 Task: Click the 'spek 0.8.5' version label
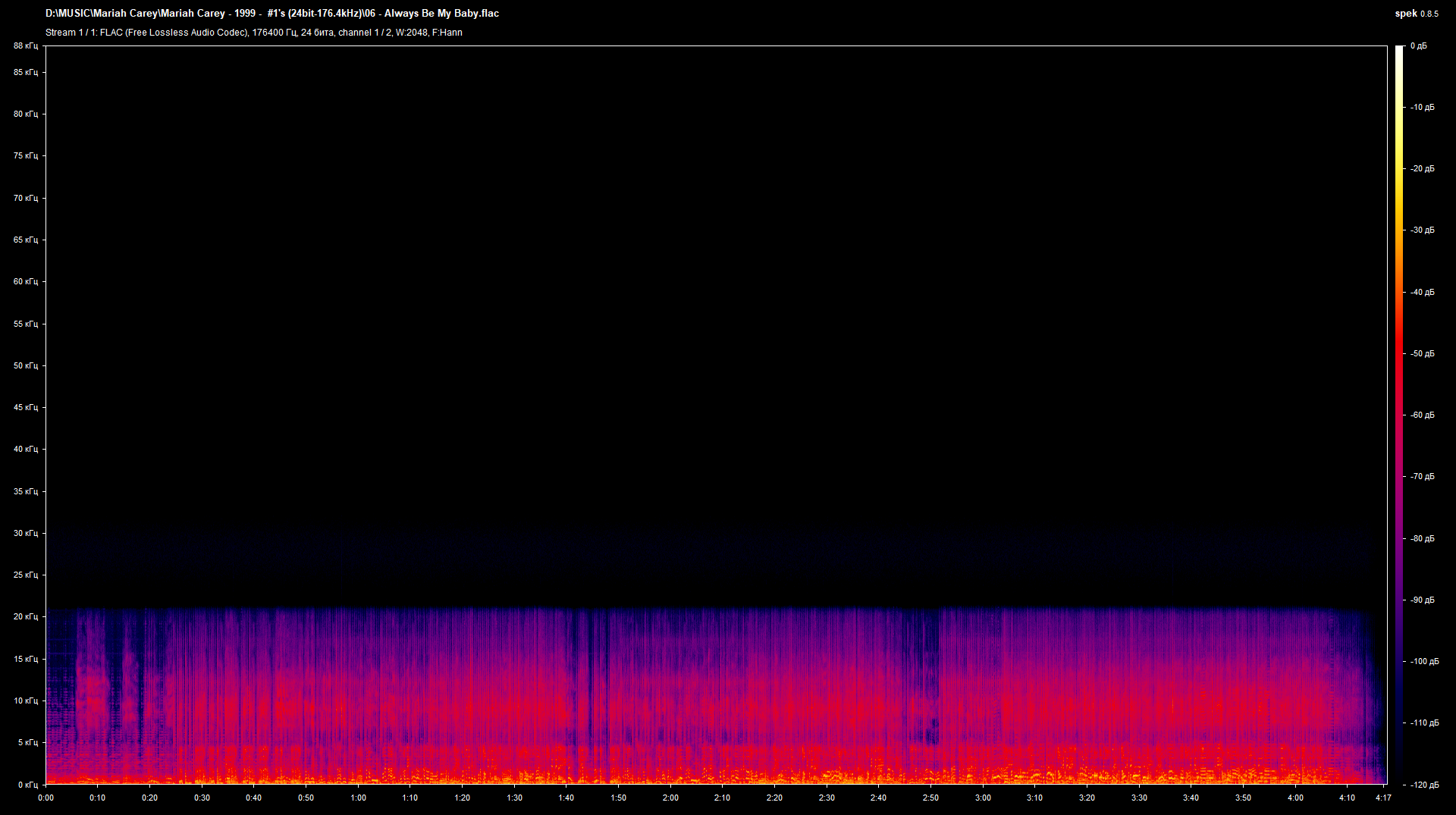pyautogui.click(x=1417, y=14)
